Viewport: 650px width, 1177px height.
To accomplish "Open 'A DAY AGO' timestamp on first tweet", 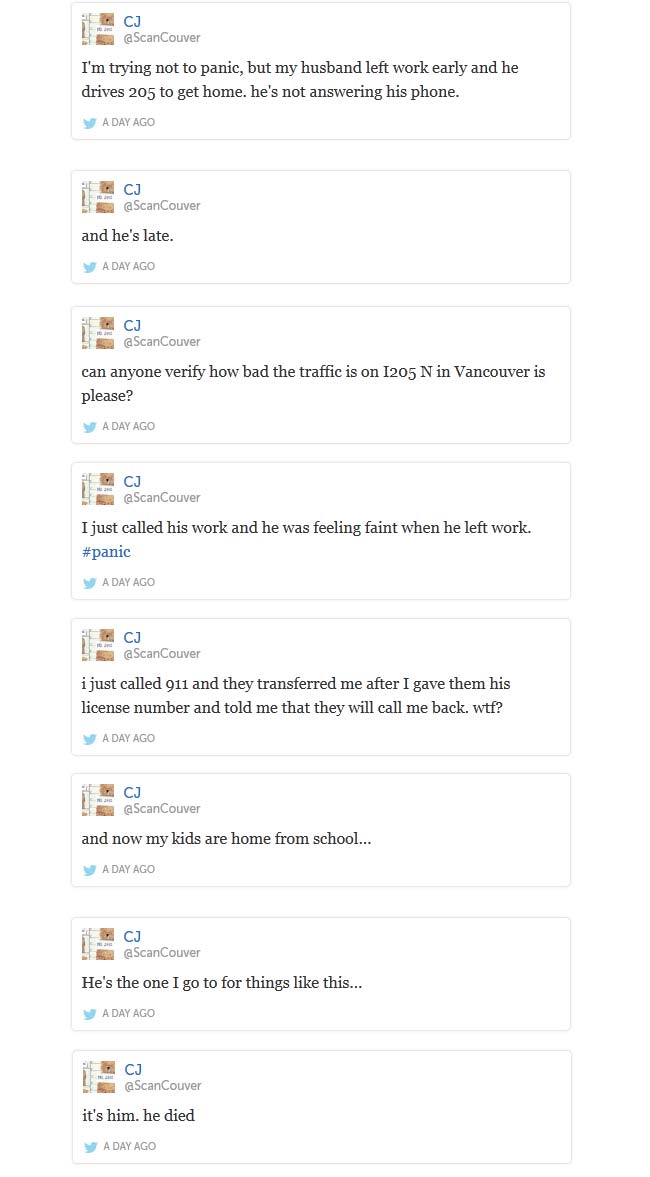I will click(x=128, y=123).
